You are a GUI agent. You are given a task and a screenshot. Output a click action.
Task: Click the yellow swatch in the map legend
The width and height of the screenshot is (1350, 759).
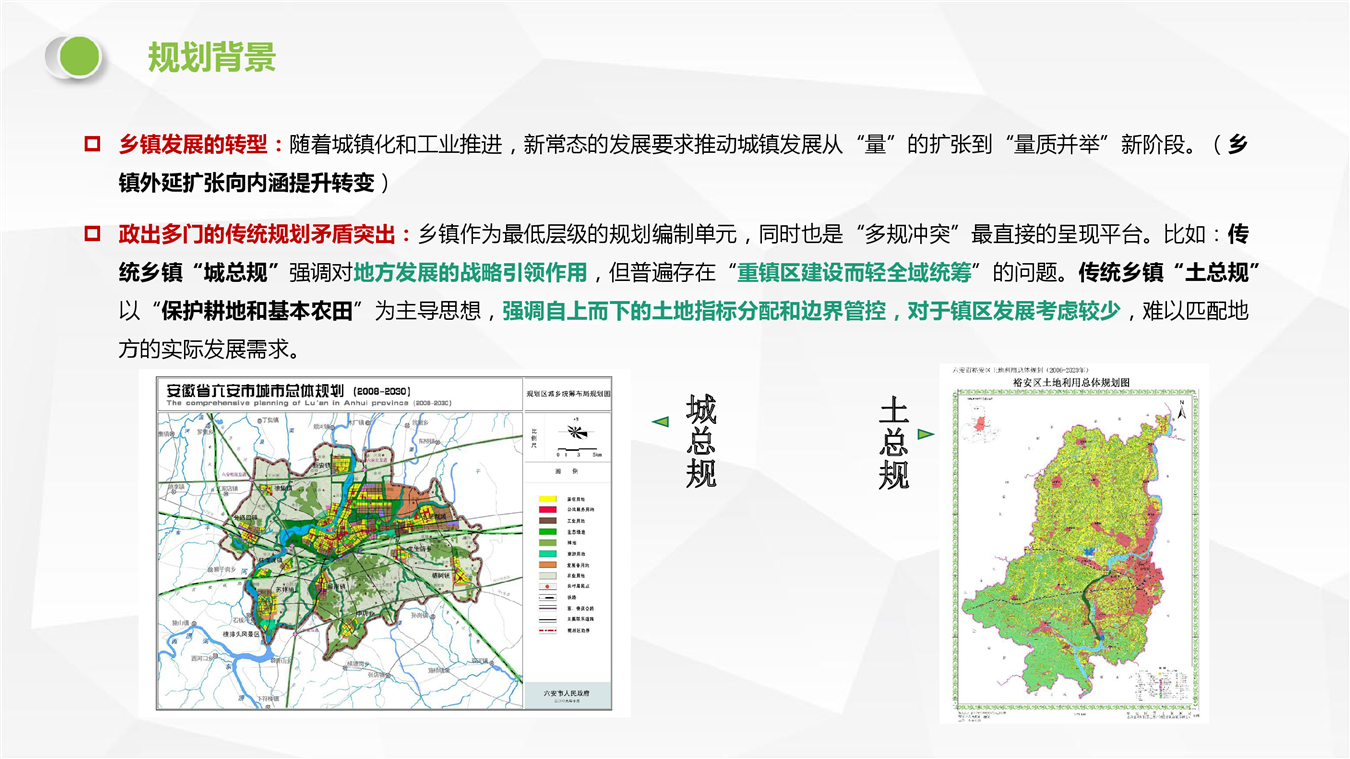coord(547,498)
